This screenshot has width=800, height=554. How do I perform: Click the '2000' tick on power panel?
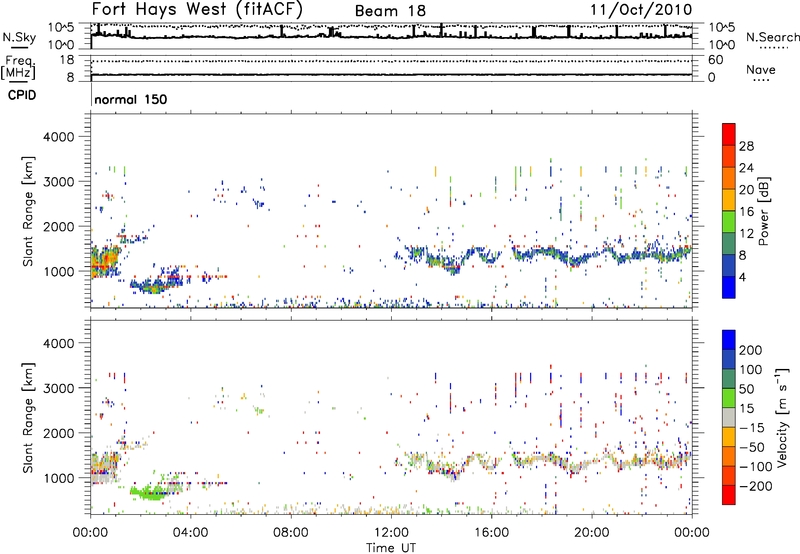click(x=59, y=226)
